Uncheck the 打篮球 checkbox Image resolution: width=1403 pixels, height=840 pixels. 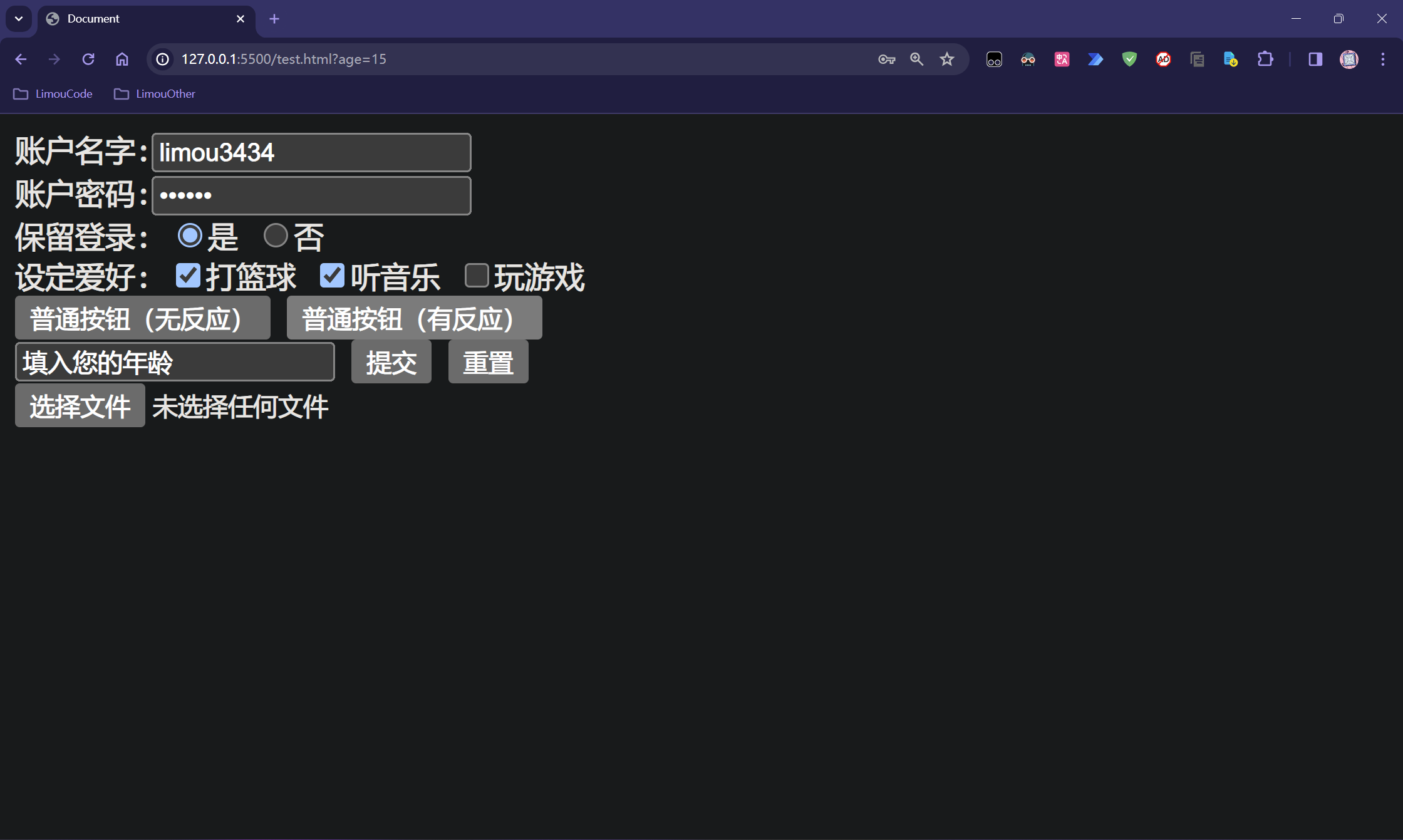click(x=188, y=276)
